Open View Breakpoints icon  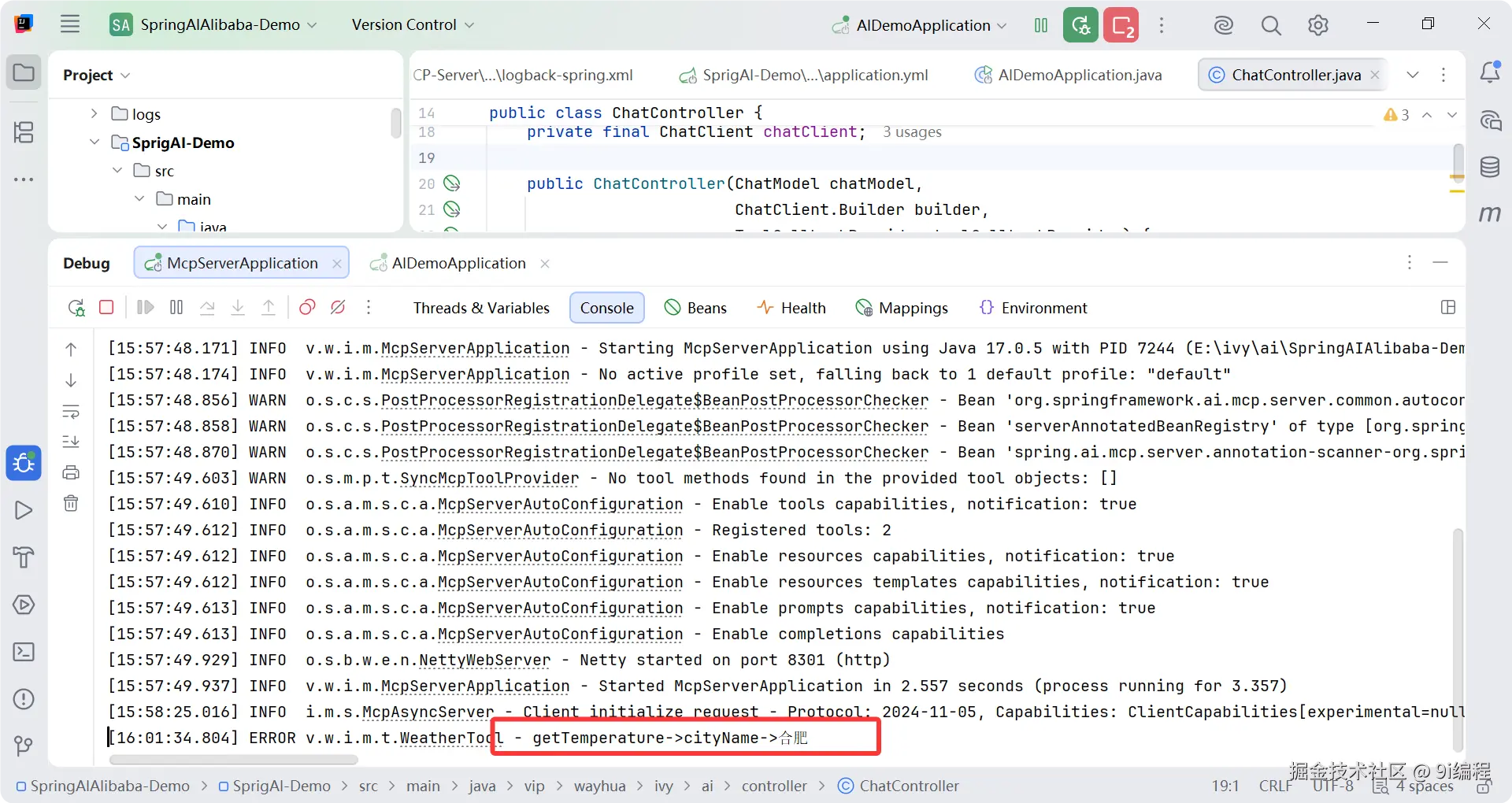tap(307, 307)
